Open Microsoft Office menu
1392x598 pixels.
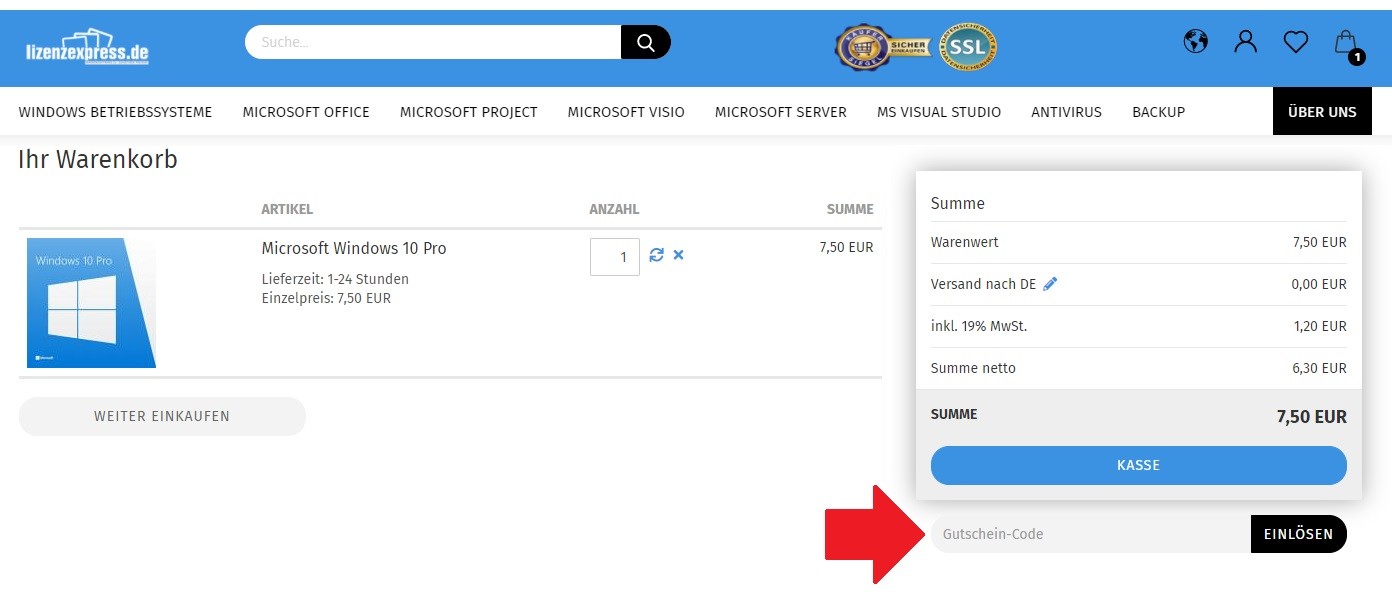[306, 112]
